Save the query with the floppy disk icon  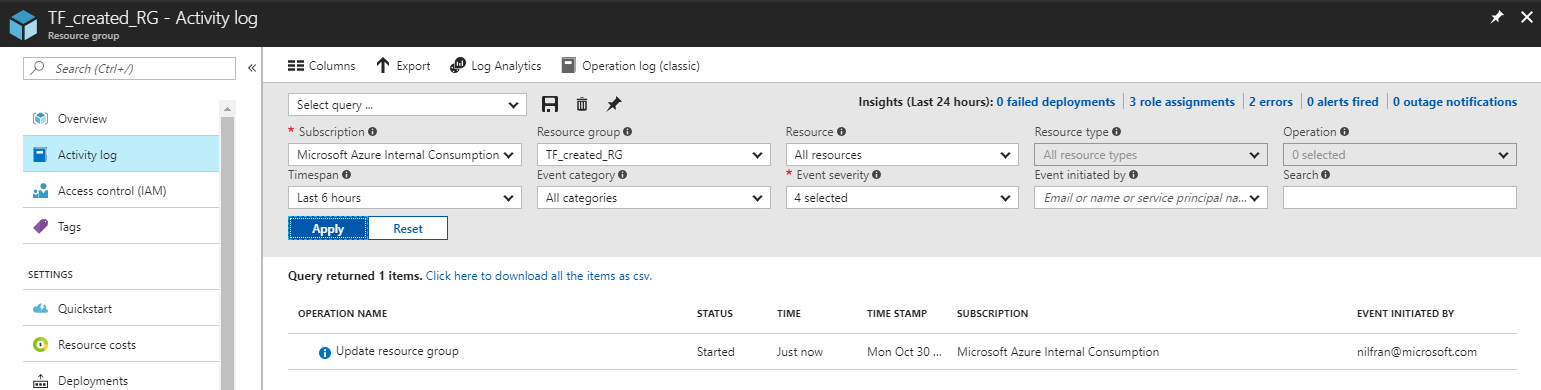pyautogui.click(x=549, y=104)
